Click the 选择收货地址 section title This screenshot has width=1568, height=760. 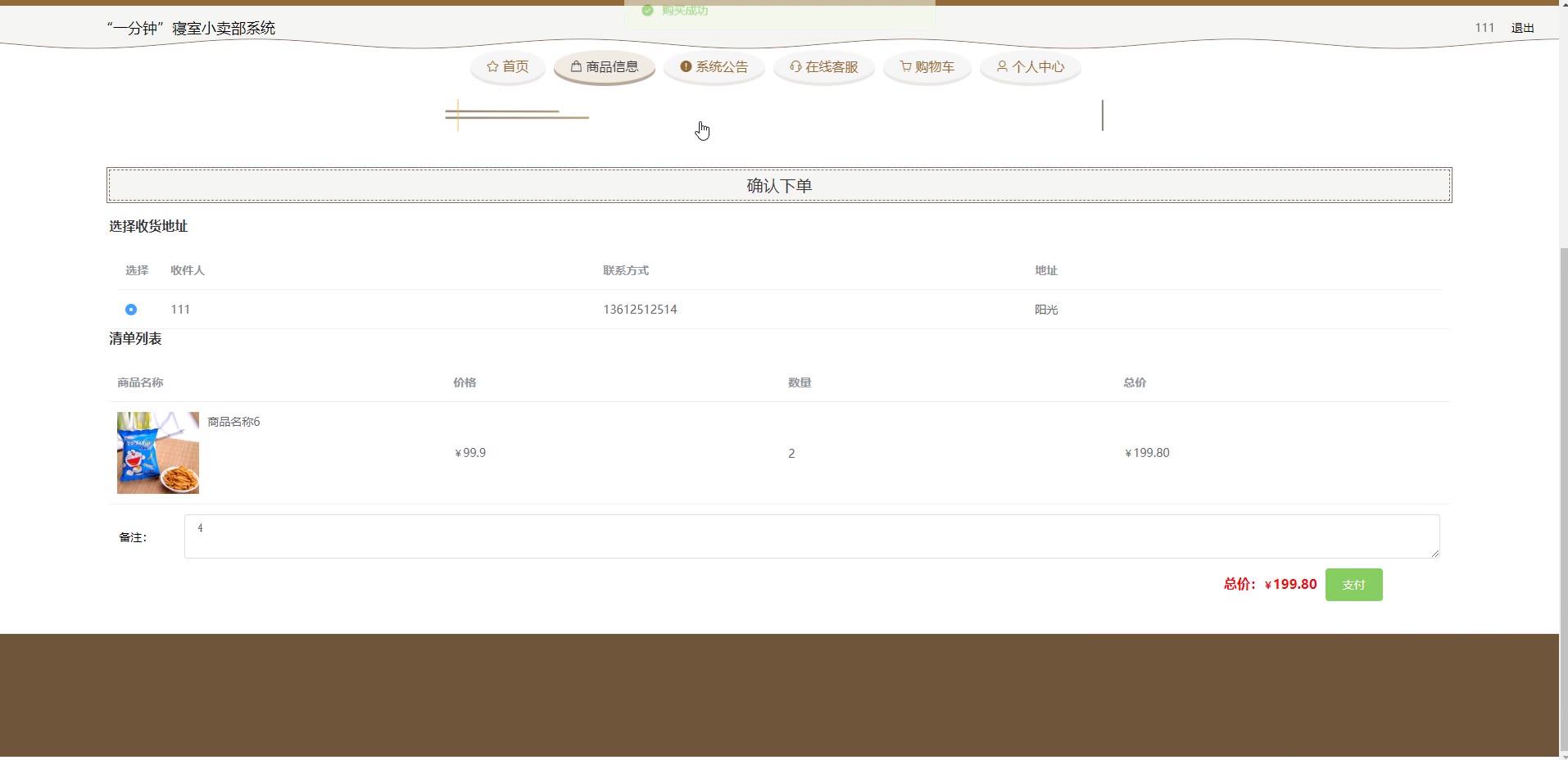148,226
